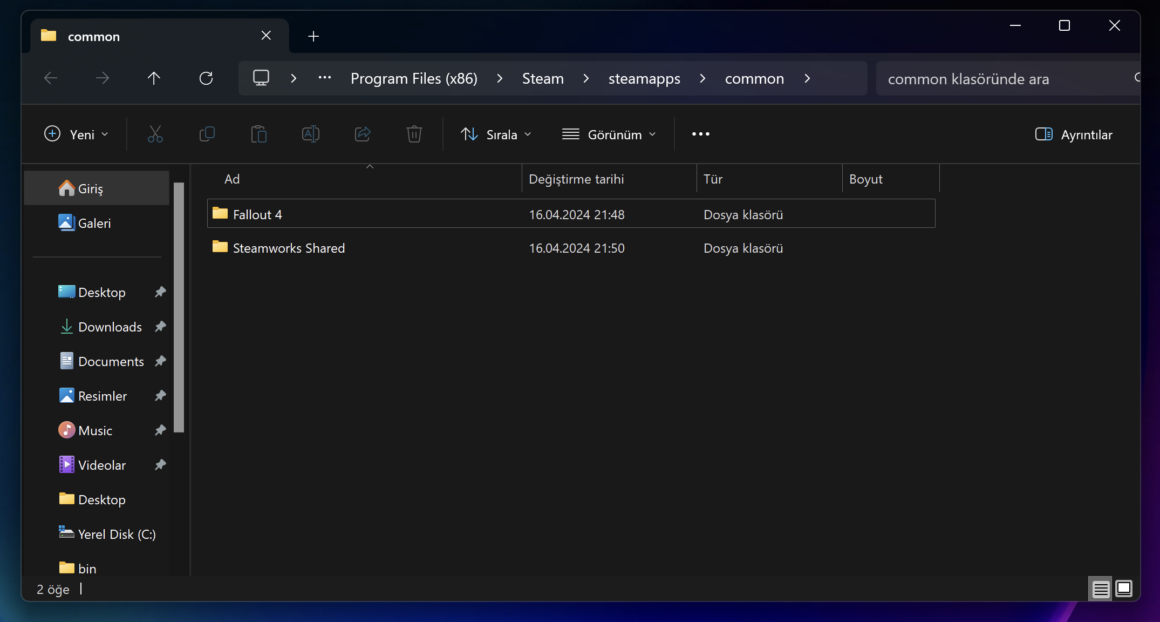
Task: Navigate up one folder level
Action: click(154, 78)
